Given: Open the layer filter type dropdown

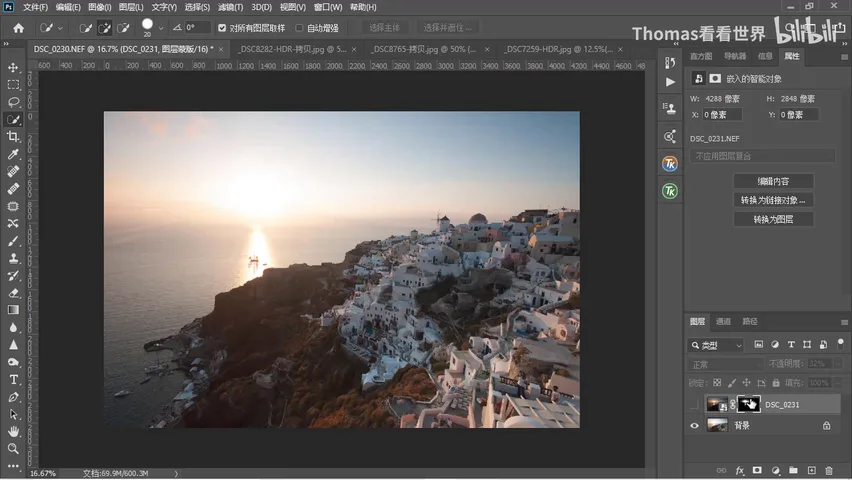Looking at the screenshot, I should (x=716, y=345).
